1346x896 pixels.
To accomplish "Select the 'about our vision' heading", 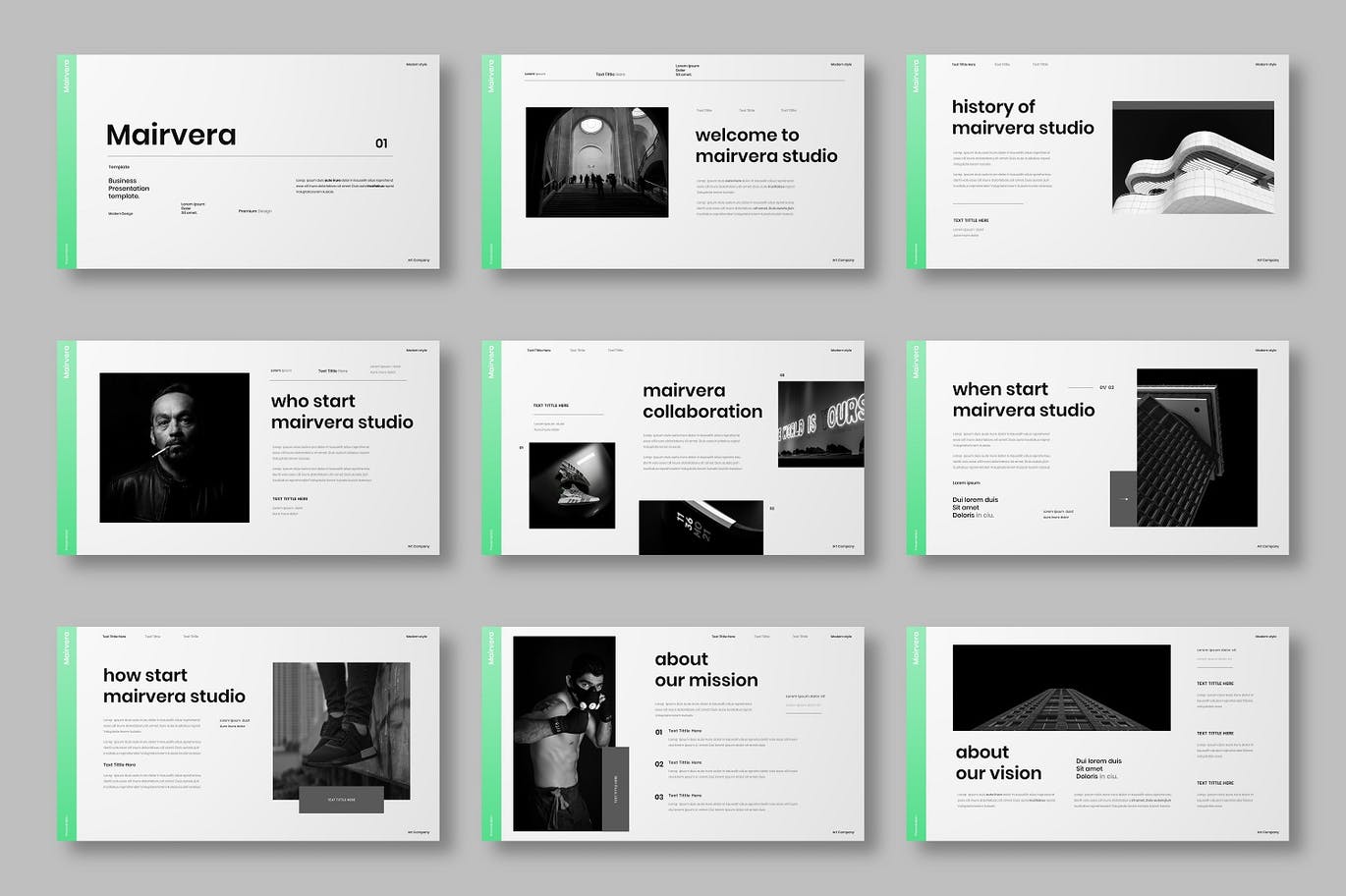I will (x=998, y=762).
